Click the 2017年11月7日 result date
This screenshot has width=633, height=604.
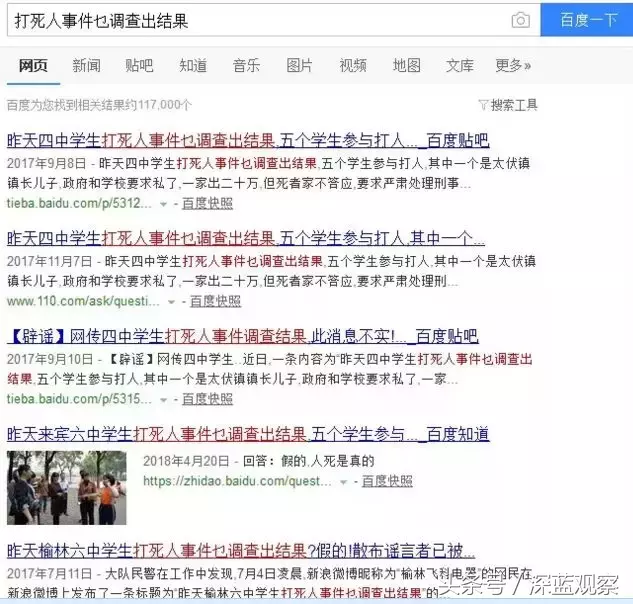click(x=49, y=261)
